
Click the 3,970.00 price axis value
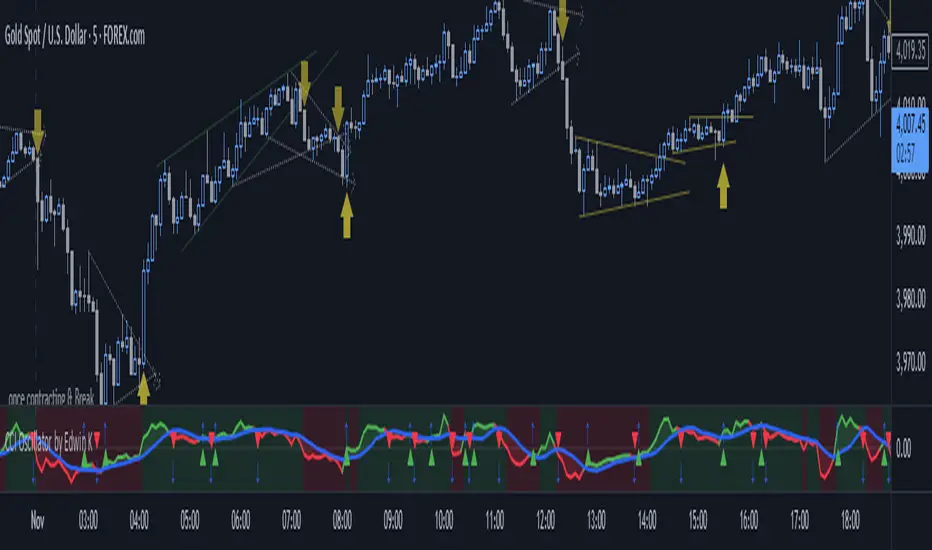(910, 361)
